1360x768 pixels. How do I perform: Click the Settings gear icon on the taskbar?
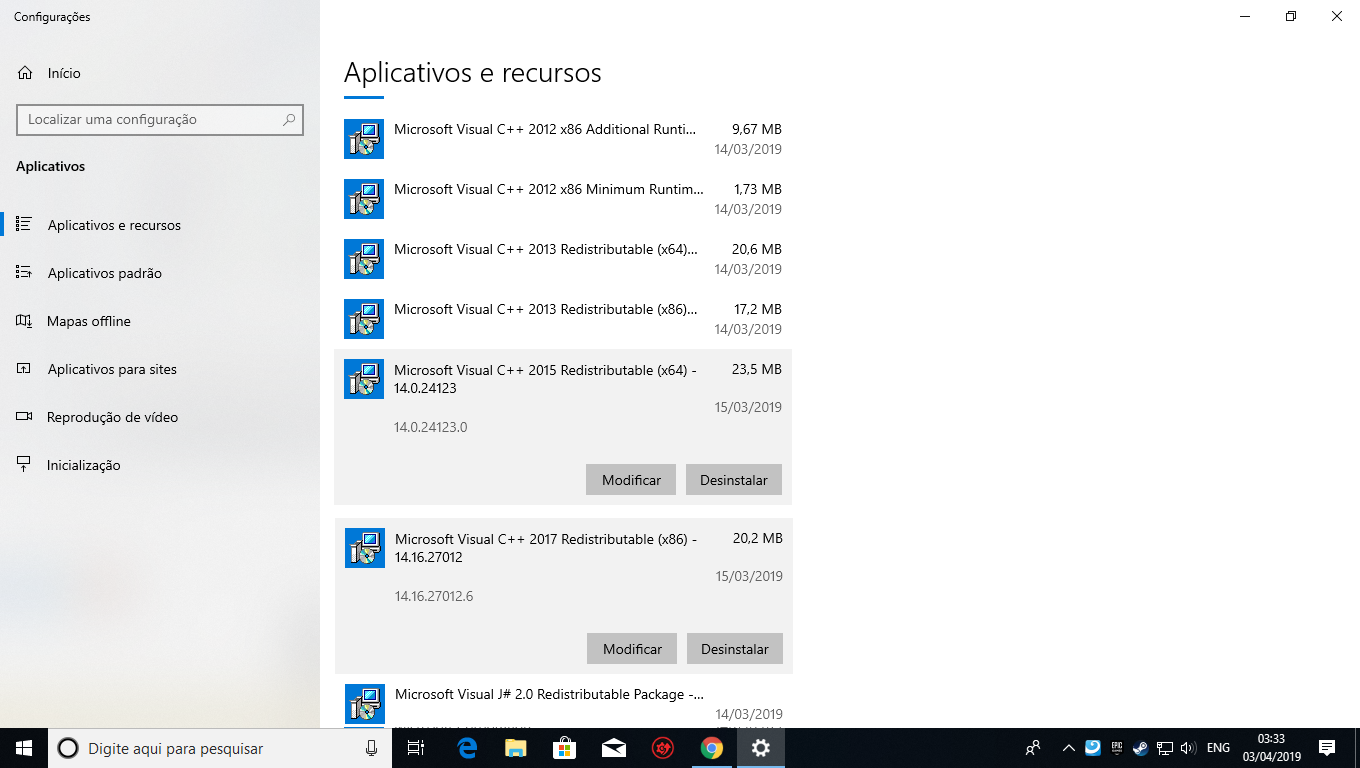coord(761,748)
